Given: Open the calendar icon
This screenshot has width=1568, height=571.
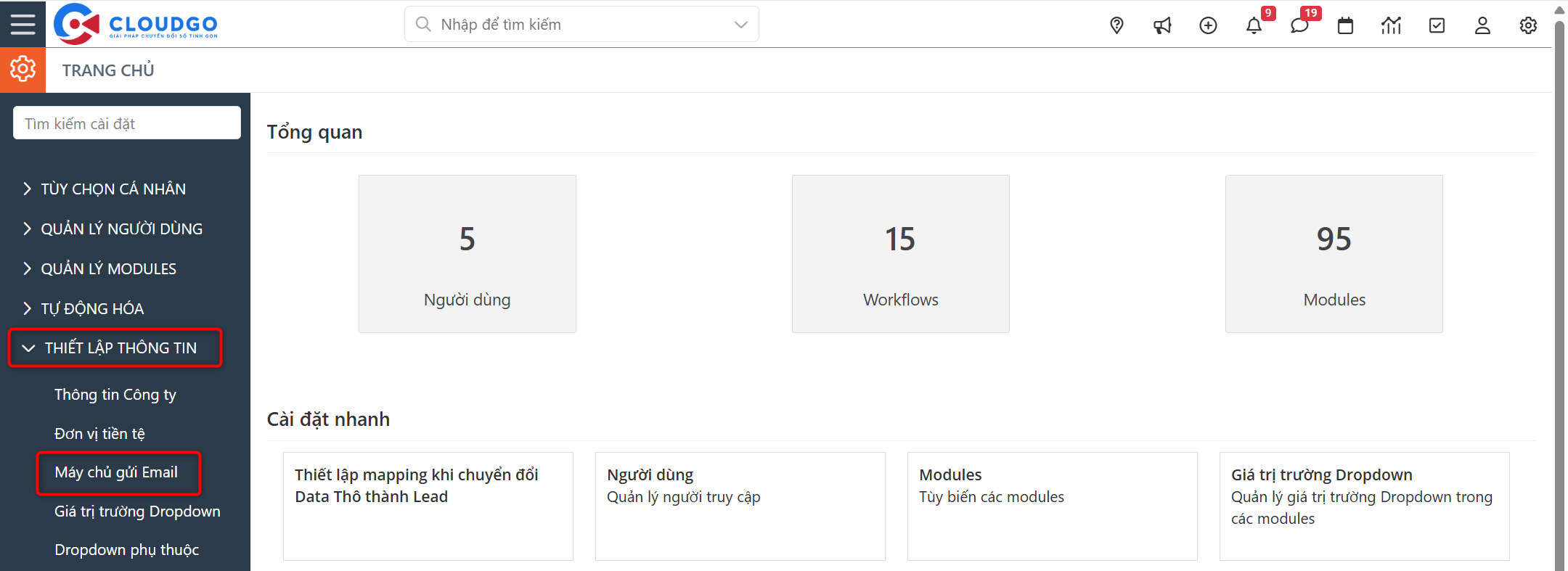Looking at the screenshot, I should coord(1345,26).
